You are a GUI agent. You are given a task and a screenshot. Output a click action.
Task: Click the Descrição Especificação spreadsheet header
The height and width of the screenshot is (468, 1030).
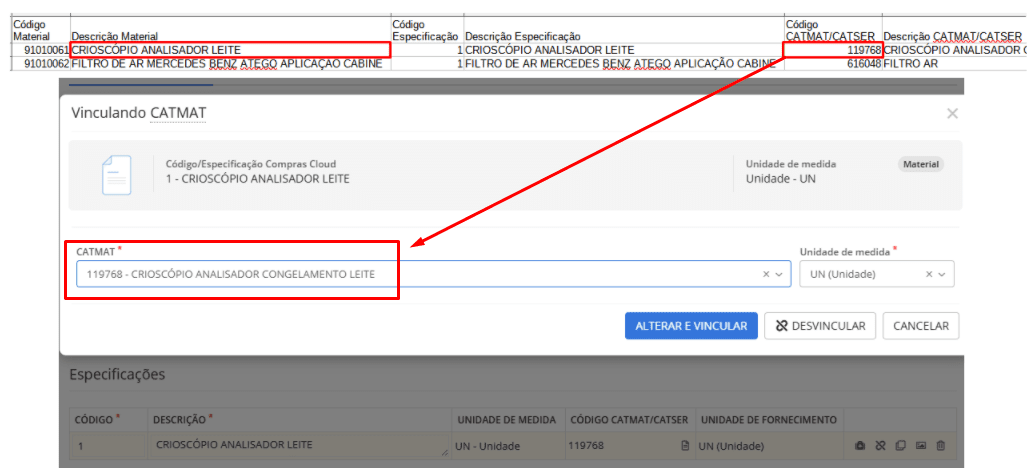coord(523,36)
